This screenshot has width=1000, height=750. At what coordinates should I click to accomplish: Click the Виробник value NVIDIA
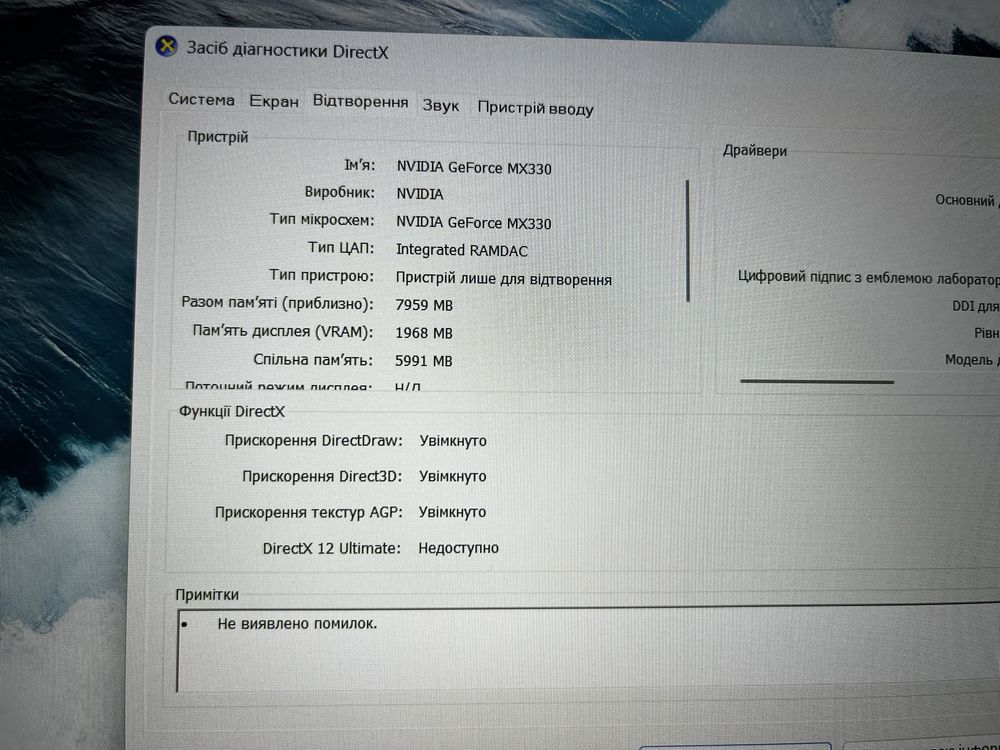420,194
